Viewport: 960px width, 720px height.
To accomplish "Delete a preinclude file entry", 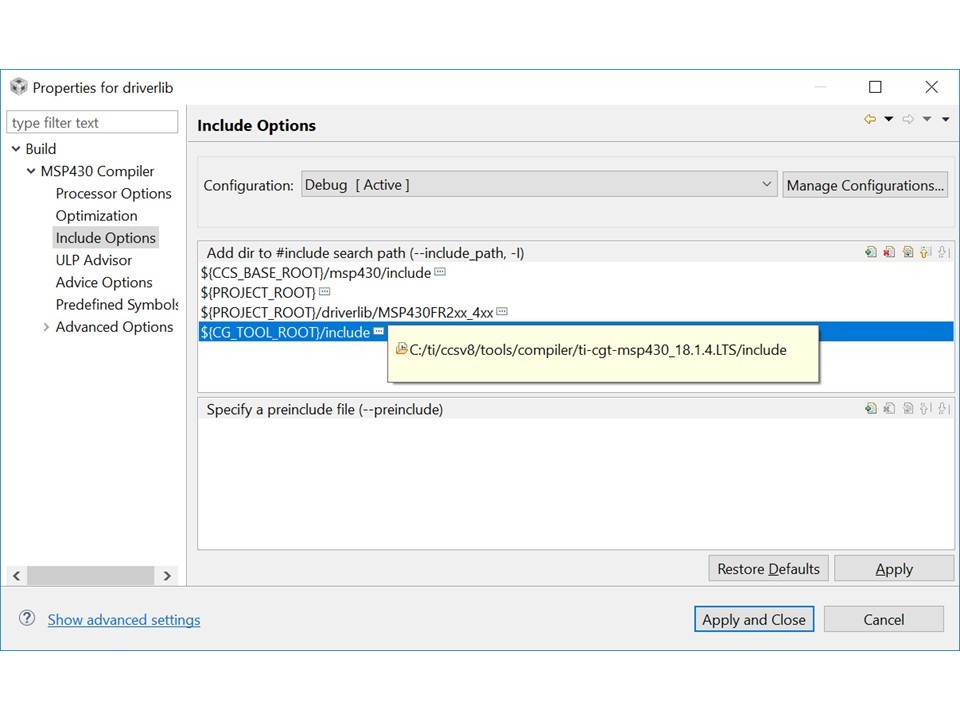I will tap(889, 408).
